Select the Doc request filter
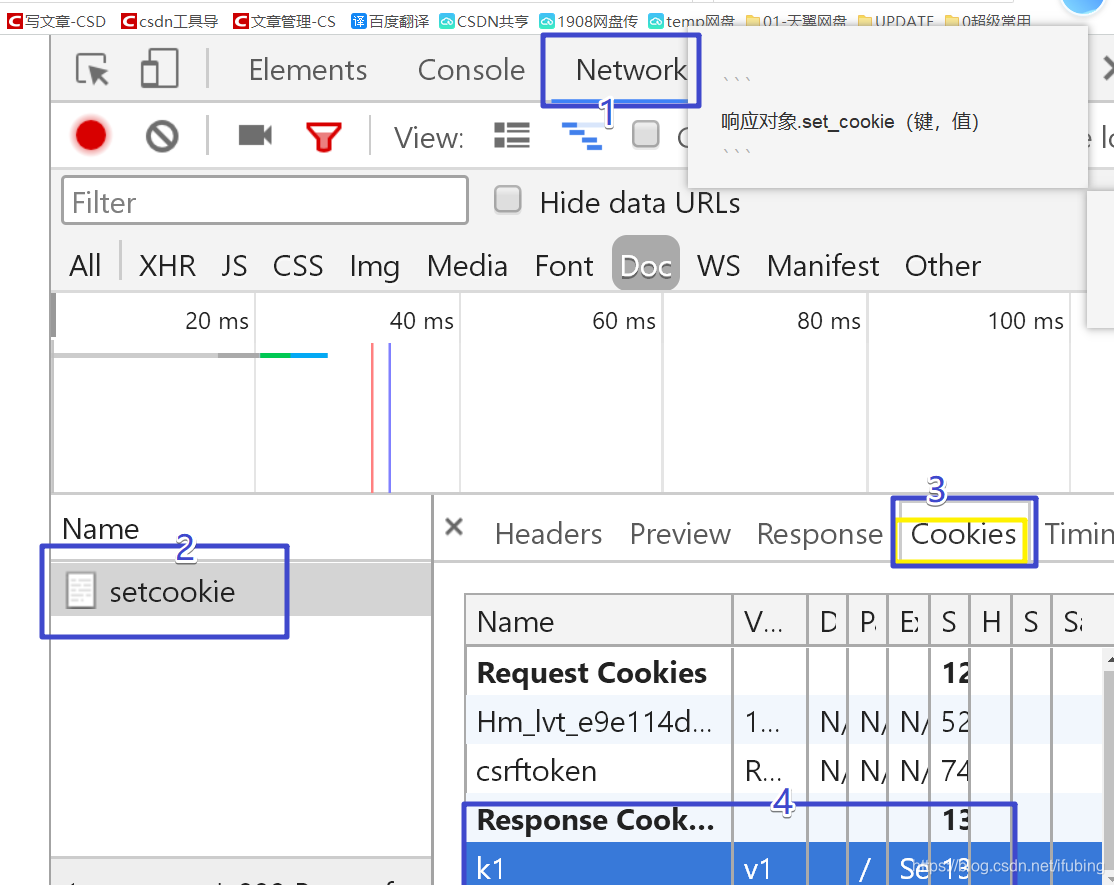The image size is (1114, 885). tap(646, 264)
